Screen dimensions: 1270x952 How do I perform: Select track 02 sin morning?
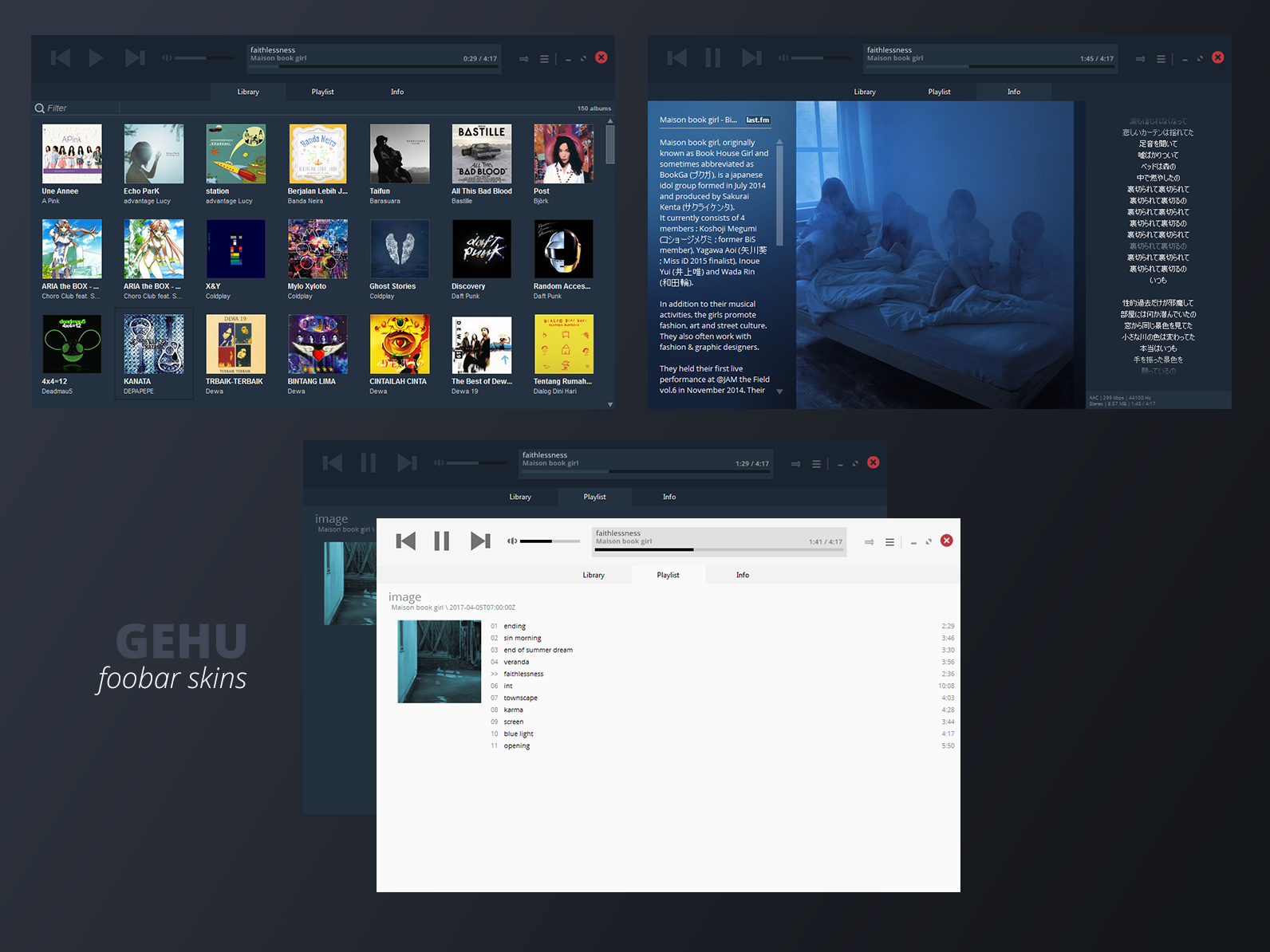(x=722, y=639)
